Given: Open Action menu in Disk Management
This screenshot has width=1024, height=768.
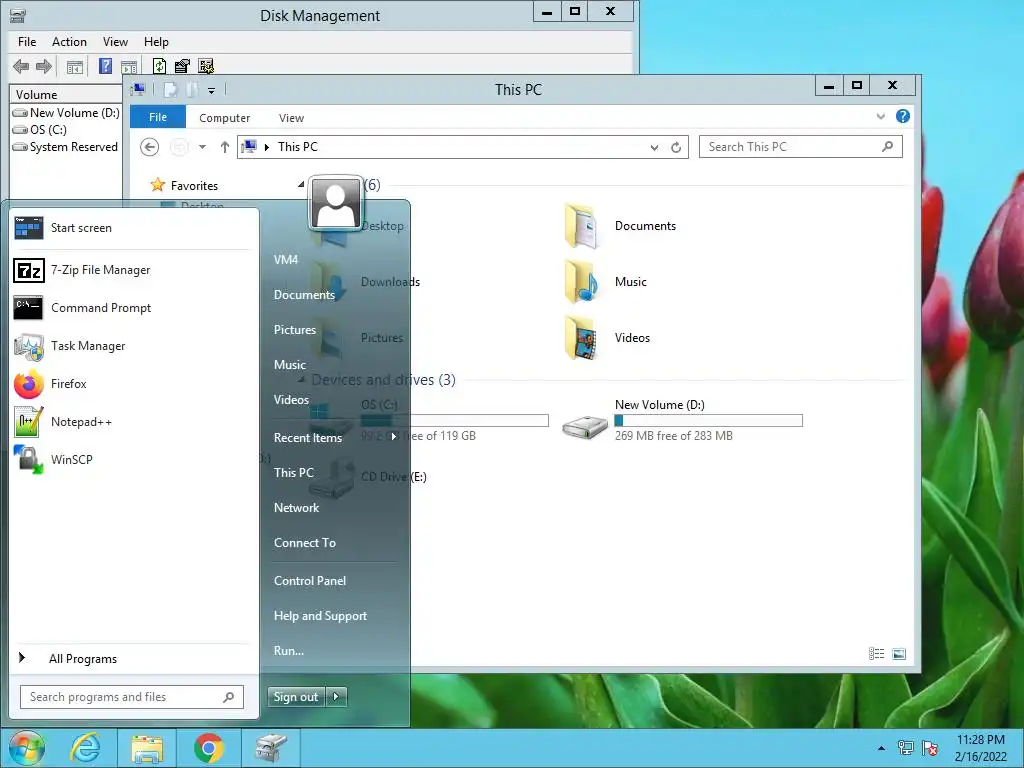Looking at the screenshot, I should (69, 42).
